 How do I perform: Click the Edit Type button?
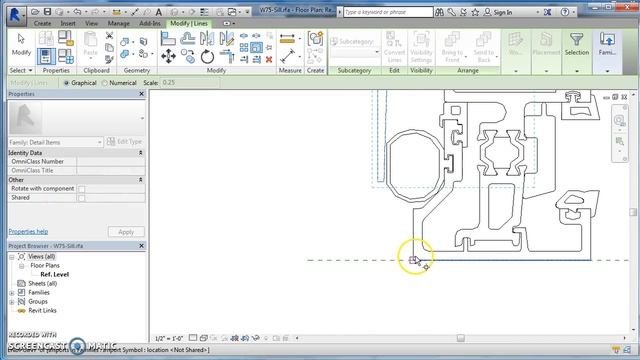pyautogui.click(x=124, y=142)
